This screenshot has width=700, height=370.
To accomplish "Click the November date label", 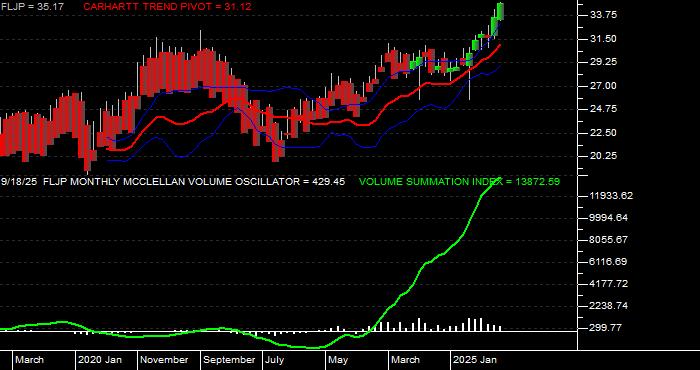I will click(x=165, y=360).
